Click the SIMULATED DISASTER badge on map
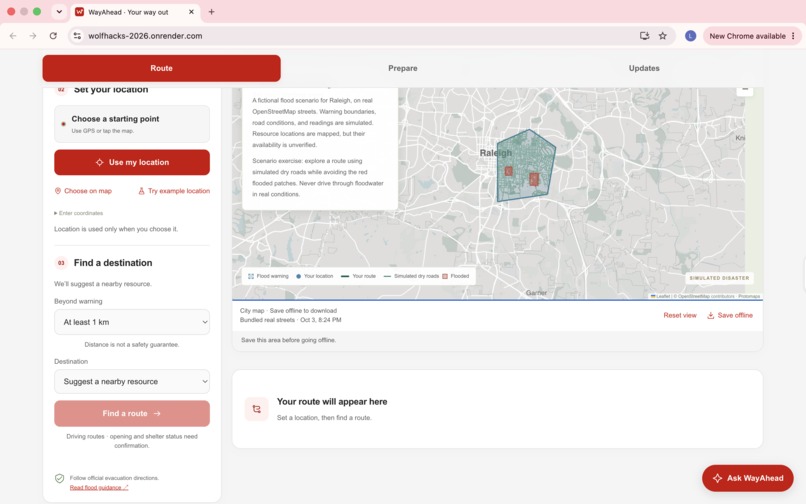 point(719,278)
